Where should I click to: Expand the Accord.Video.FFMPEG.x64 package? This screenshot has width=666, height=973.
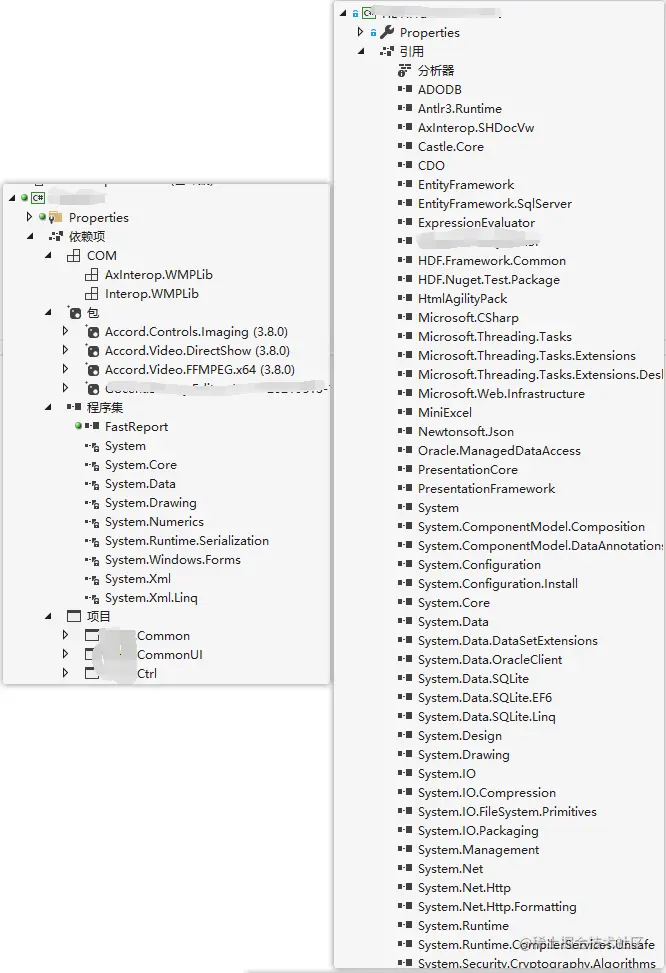point(65,369)
